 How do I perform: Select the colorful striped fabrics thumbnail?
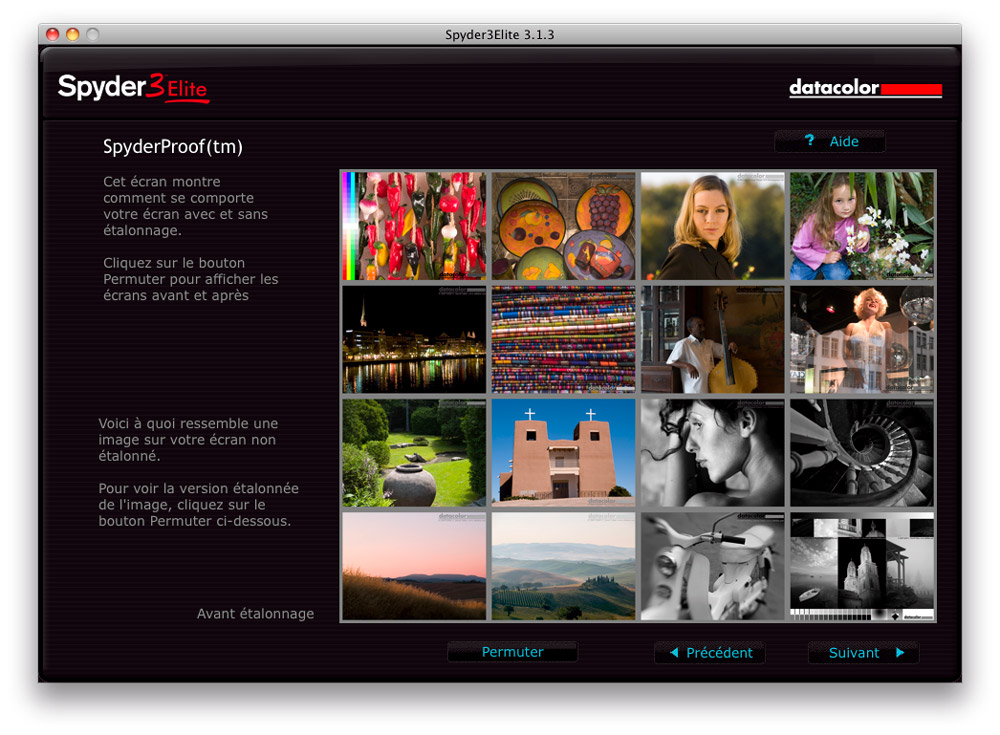564,339
